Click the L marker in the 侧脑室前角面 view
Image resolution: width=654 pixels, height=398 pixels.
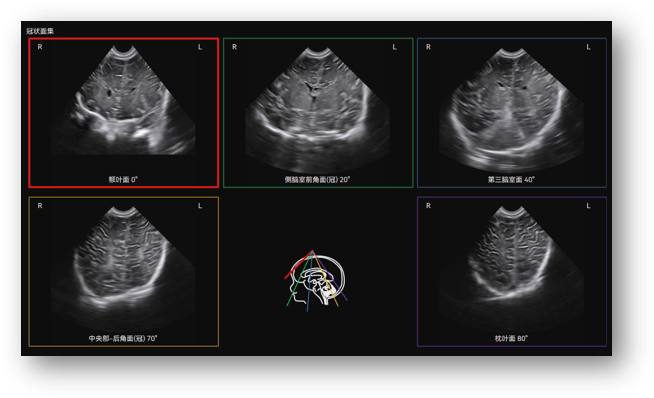click(x=394, y=47)
